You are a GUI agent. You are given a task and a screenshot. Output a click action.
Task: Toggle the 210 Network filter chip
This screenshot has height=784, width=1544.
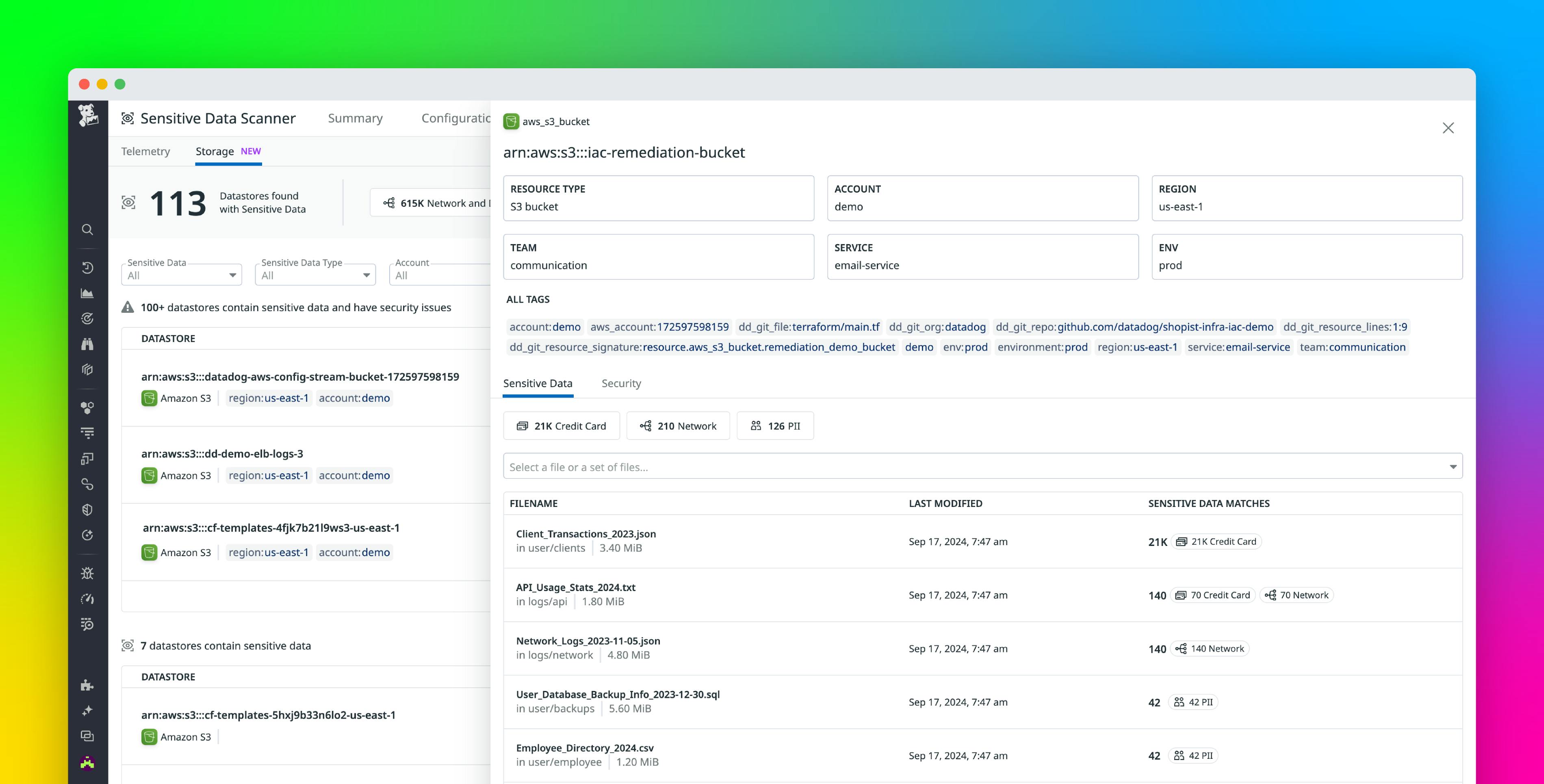click(678, 426)
